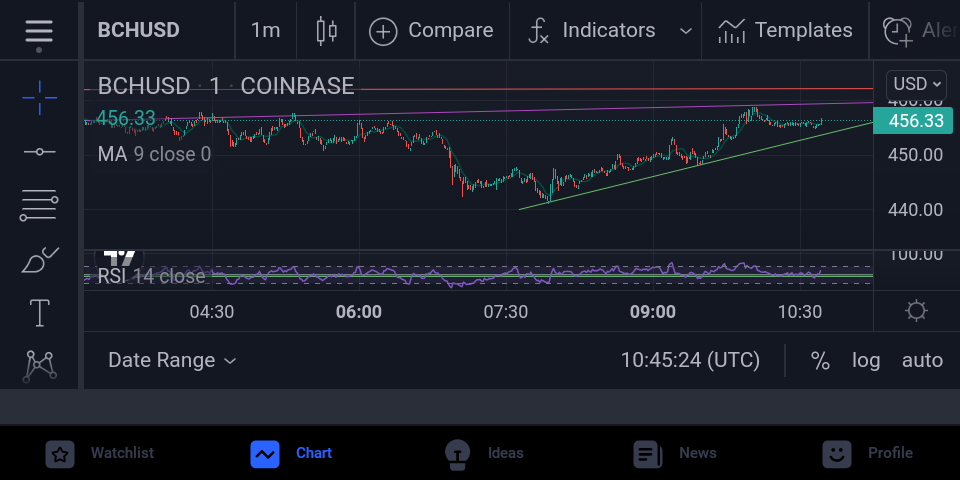This screenshot has width=960, height=480.
Task: Toggle auto scale mode
Action: pyautogui.click(x=922, y=361)
